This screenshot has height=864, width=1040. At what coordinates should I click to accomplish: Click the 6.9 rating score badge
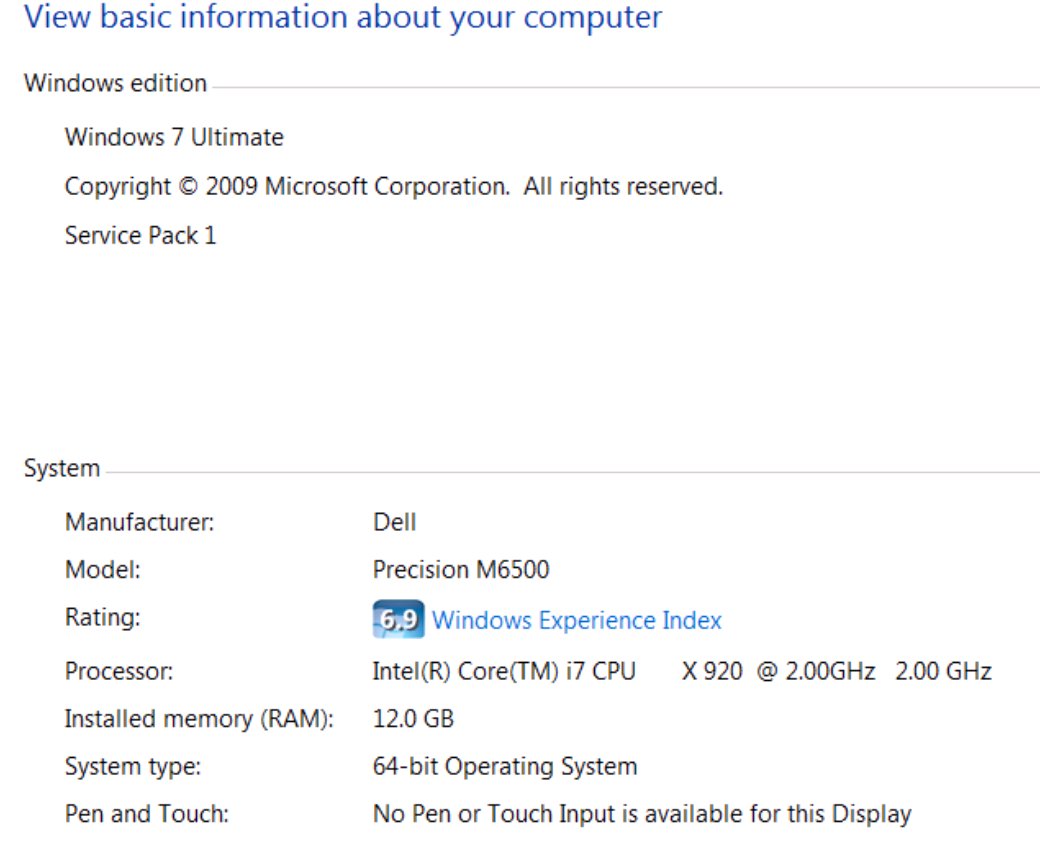[x=397, y=620]
